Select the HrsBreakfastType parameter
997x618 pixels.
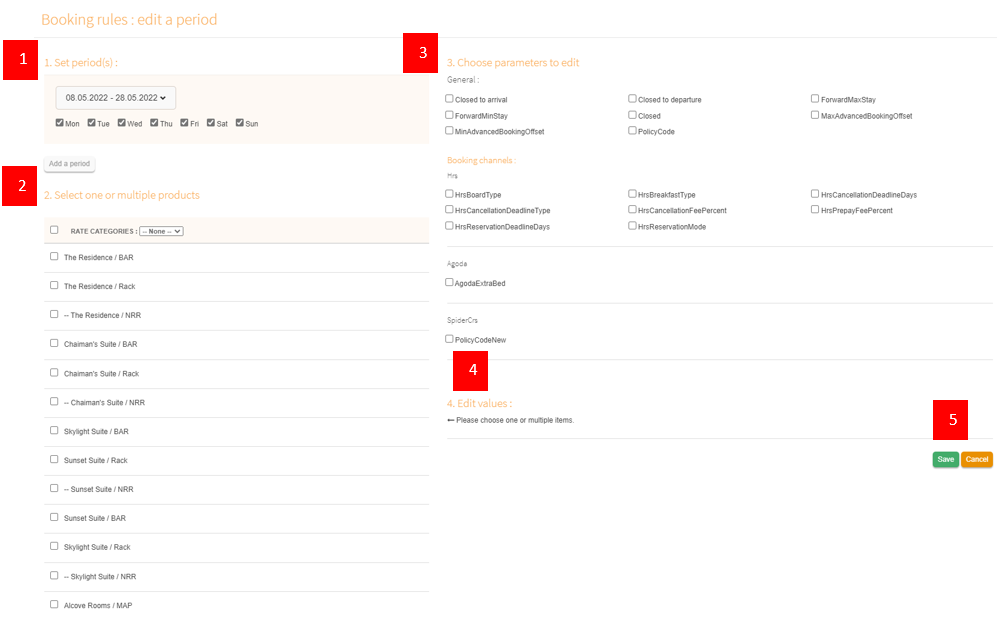(632, 194)
